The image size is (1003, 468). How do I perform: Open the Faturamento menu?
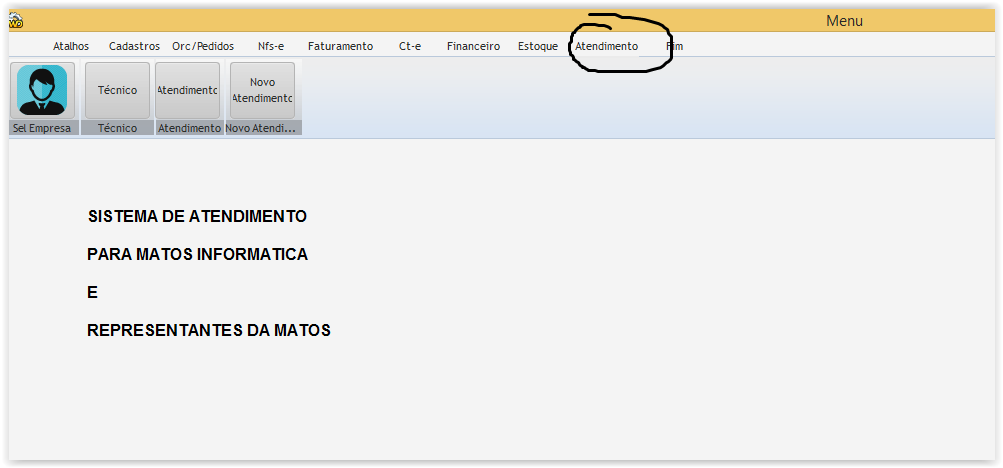(x=340, y=46)
